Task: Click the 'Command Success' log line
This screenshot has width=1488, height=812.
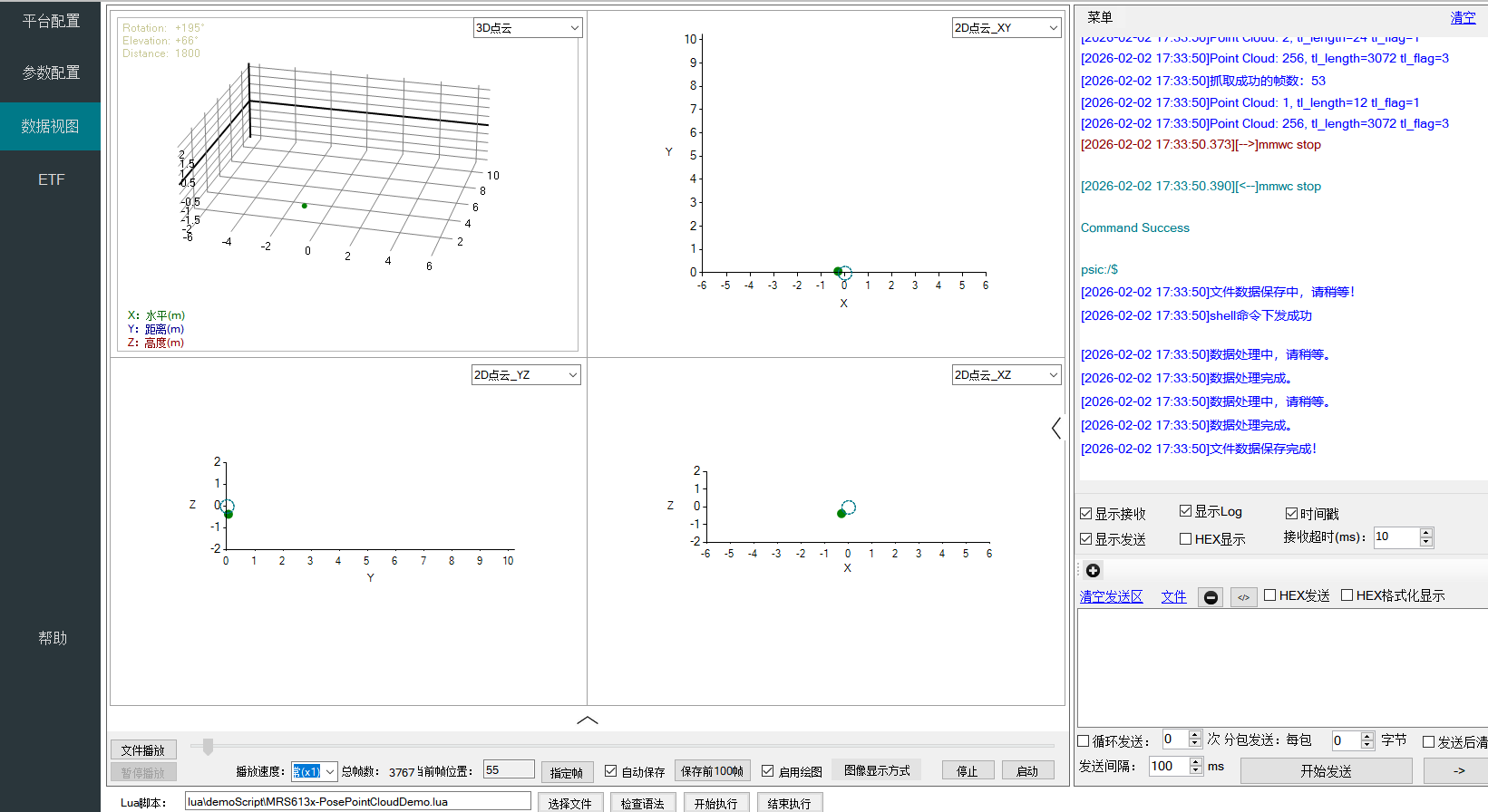Action: pyautogui.click(x=1135, y=228)
